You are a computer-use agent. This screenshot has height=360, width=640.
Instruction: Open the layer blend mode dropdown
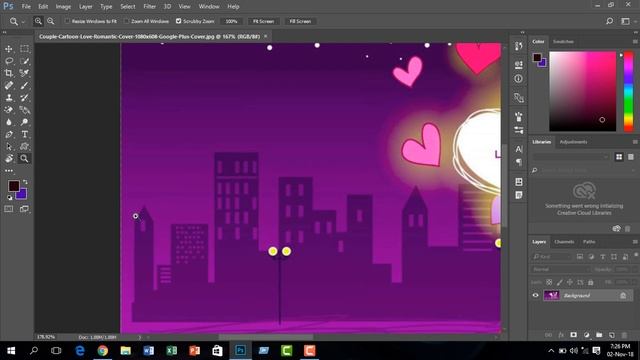click(560, 269)
